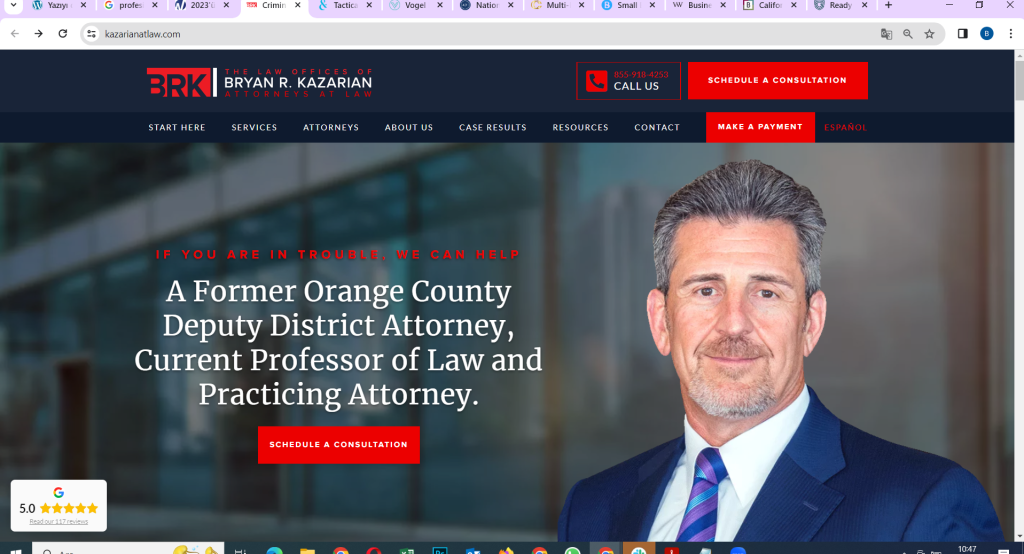Click the browser back arrow
This screenshot has height=554, width=1024.
(15, 34)
